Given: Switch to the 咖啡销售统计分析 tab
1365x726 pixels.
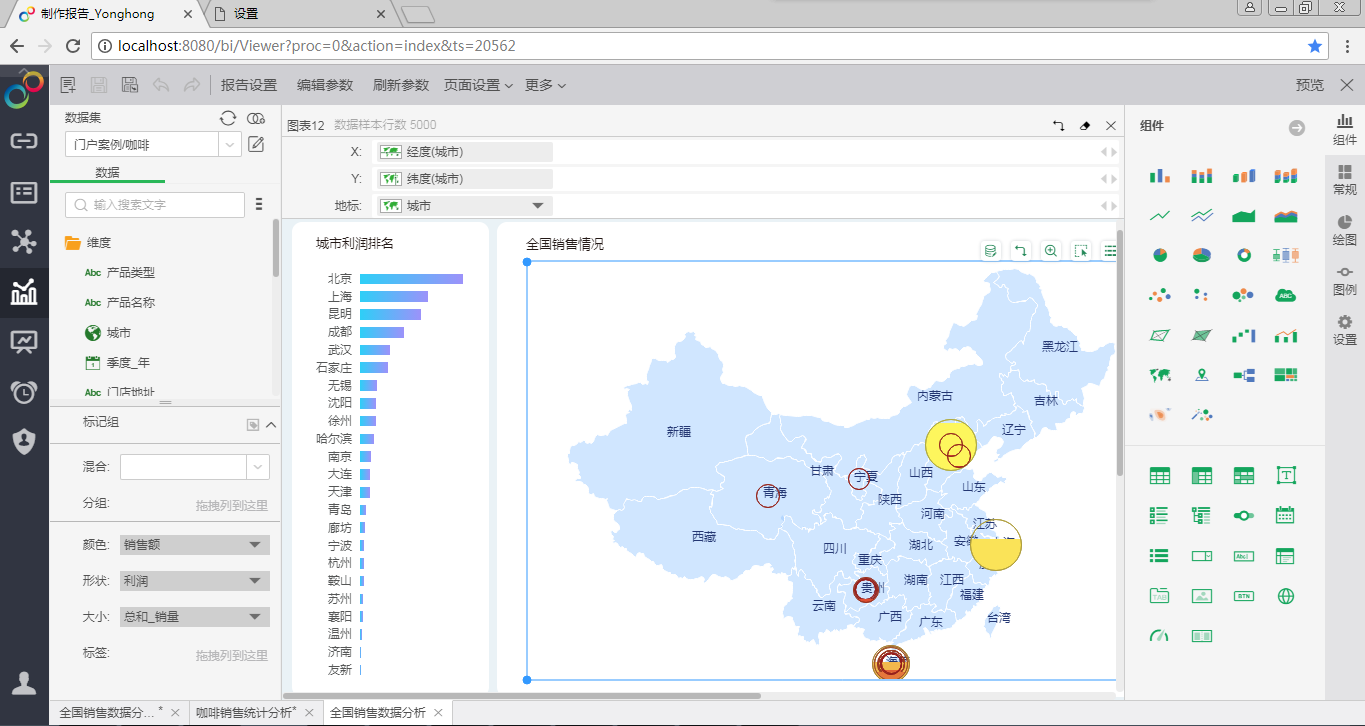Looking at the screenshot, I should 245,712.
